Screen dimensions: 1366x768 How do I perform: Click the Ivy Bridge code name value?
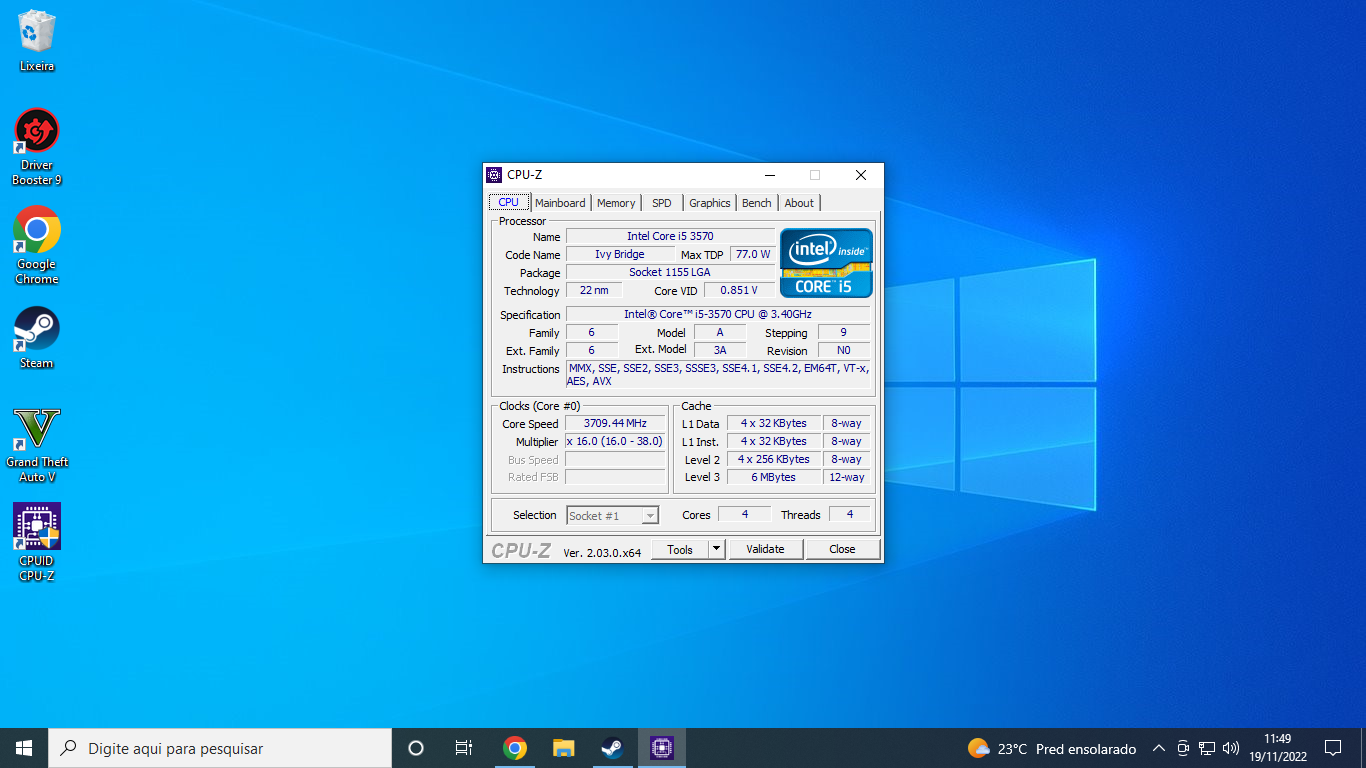pyautogui.click(x=619, y=255)
